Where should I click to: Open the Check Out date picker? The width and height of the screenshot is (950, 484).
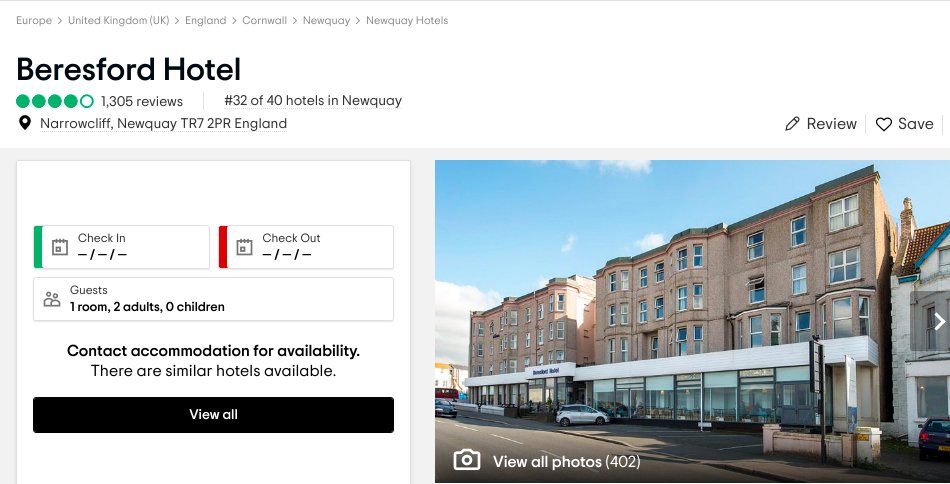pos(306,247)
